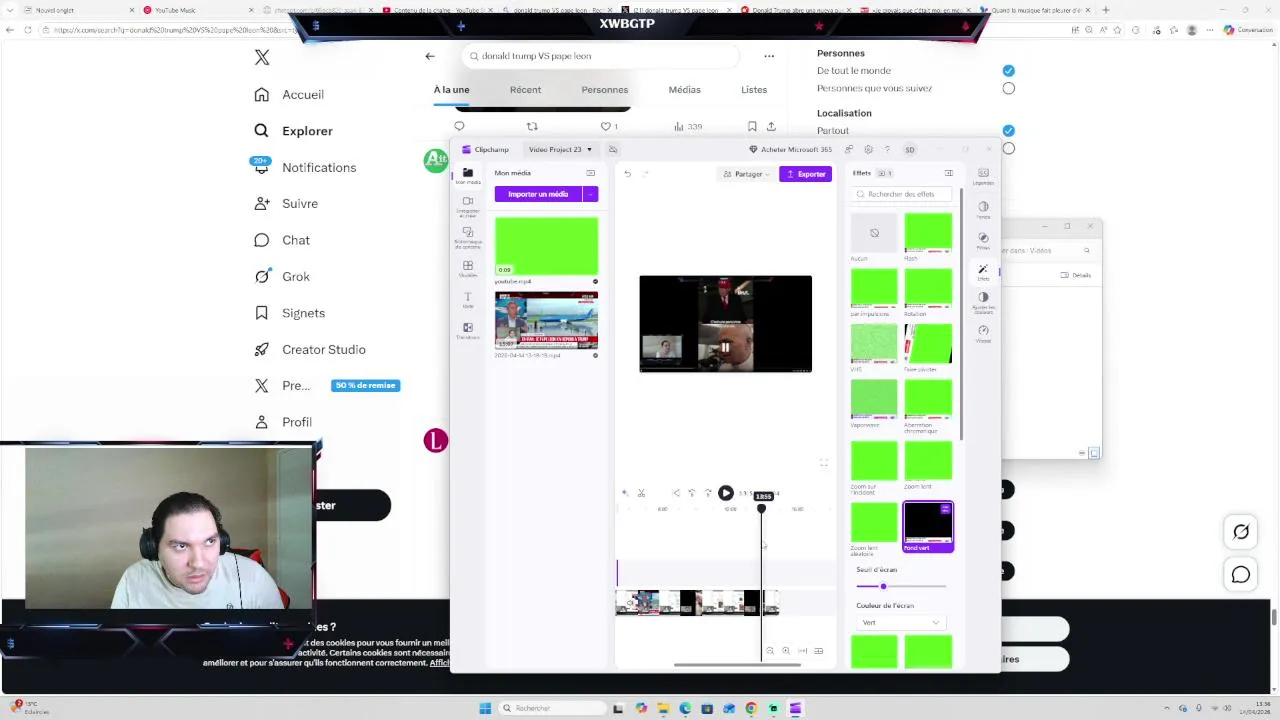The height and width of the screenshot is (720, 1280).
Task: Toggle the bookmark icon on the post
Action: point(752,126)
